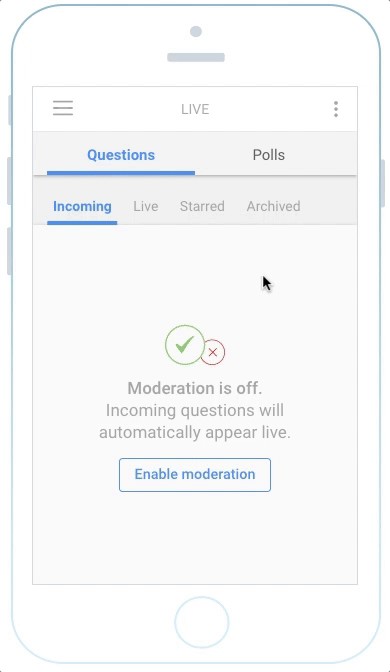Viewport: 390px width, 672px height.
Task: Click the phone's mute switch on left edge
Action: [9, 110]
